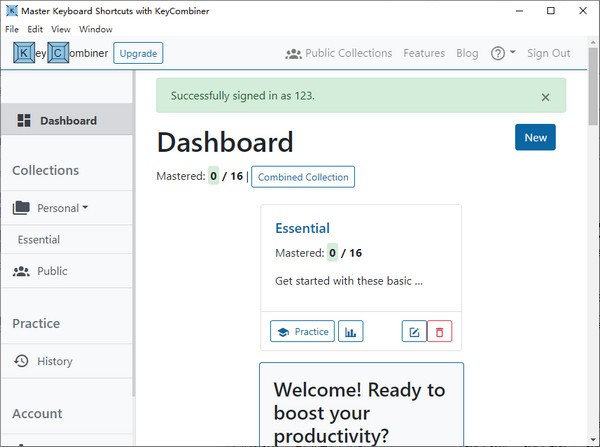Create a new collection with the New button
This screenshot has height=447, width=600.
[535, 137]
